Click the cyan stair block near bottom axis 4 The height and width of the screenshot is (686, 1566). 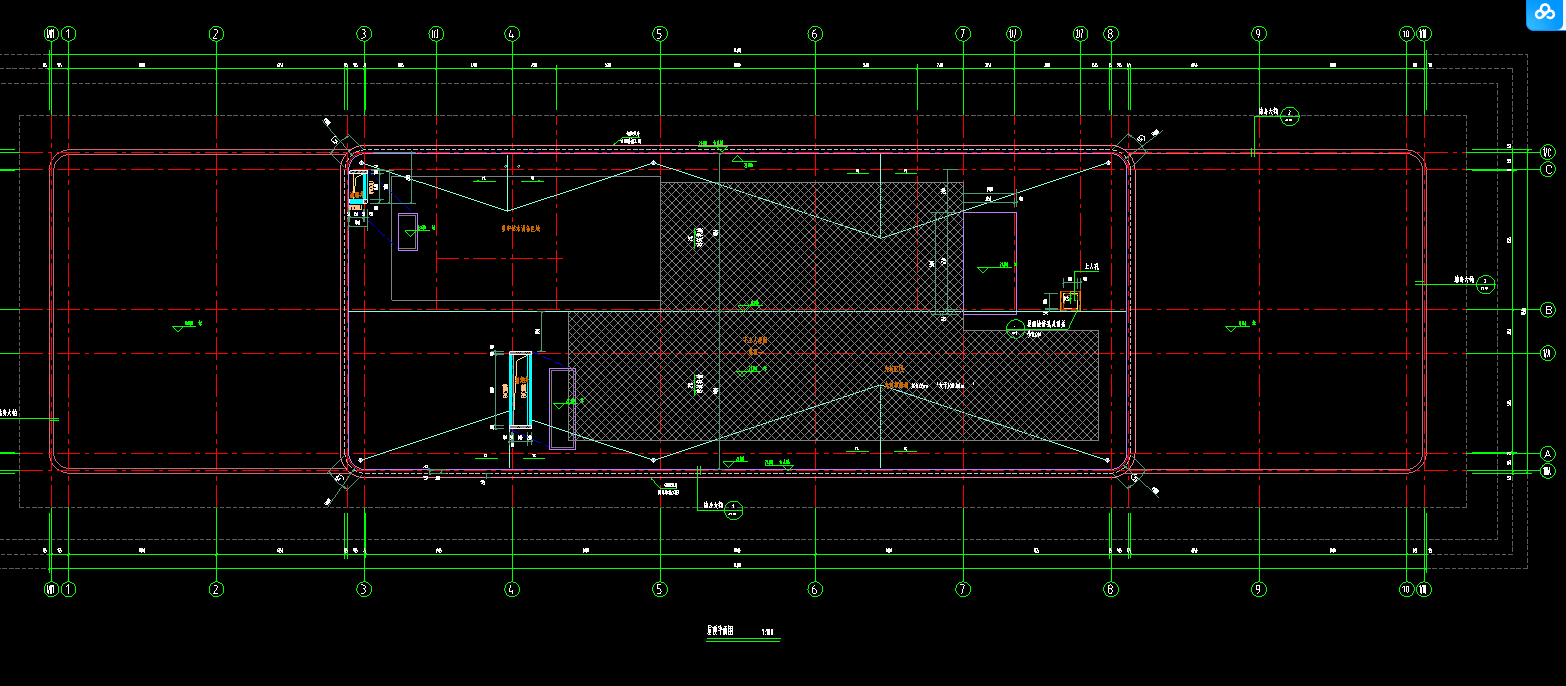520,390
